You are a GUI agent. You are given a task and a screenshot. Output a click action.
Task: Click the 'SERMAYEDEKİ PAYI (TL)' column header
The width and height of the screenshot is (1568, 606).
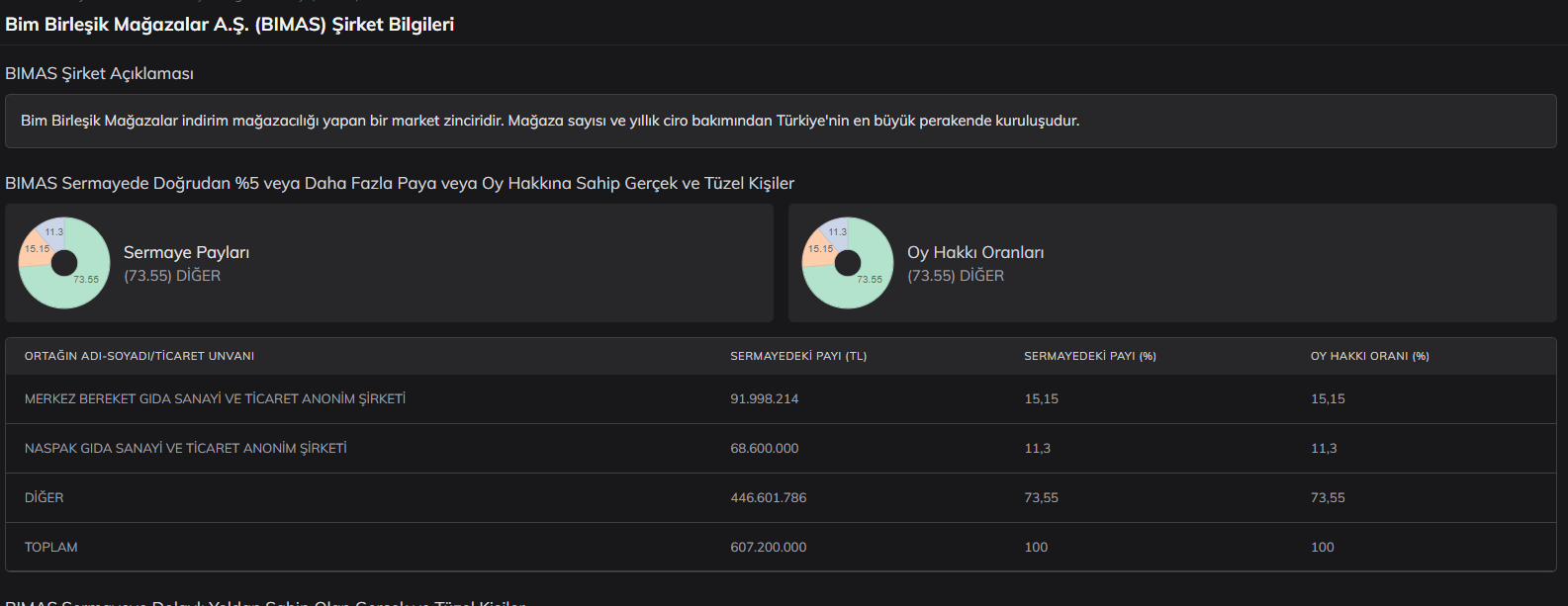tap(798, 356)
